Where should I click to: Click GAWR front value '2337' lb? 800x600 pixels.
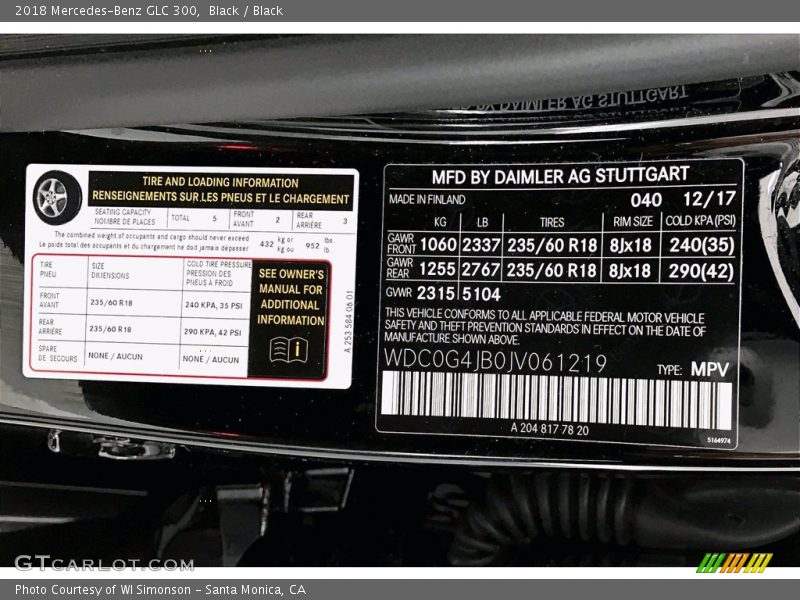481,245
